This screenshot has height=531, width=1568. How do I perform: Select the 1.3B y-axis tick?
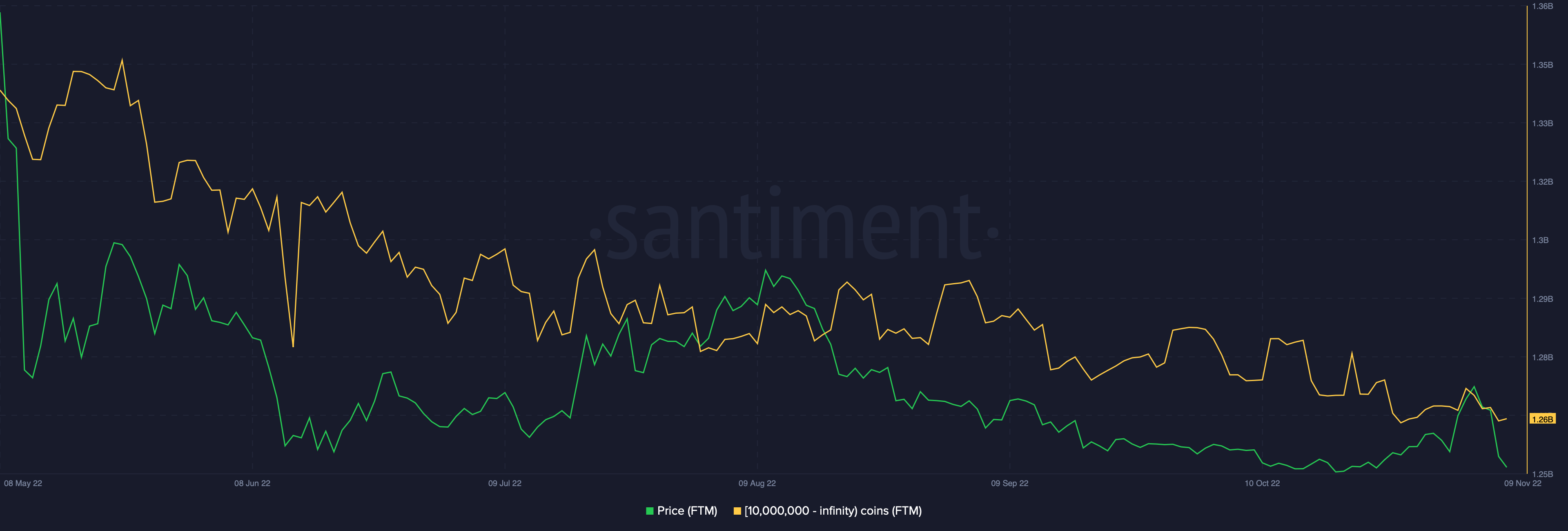coord(1540,240)
